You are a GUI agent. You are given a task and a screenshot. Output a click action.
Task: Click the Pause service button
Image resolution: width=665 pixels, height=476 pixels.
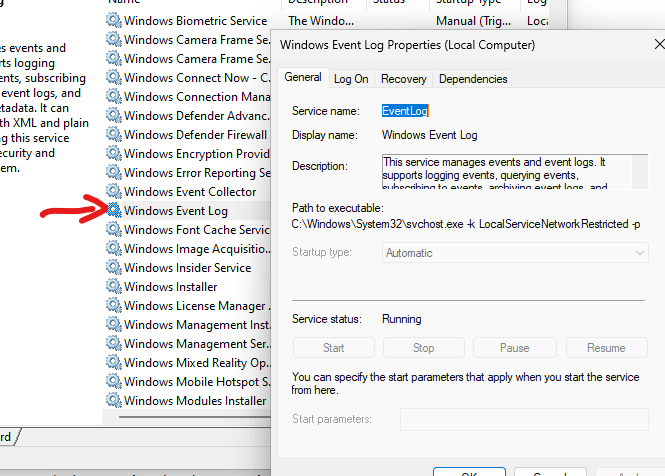point(514,348)
